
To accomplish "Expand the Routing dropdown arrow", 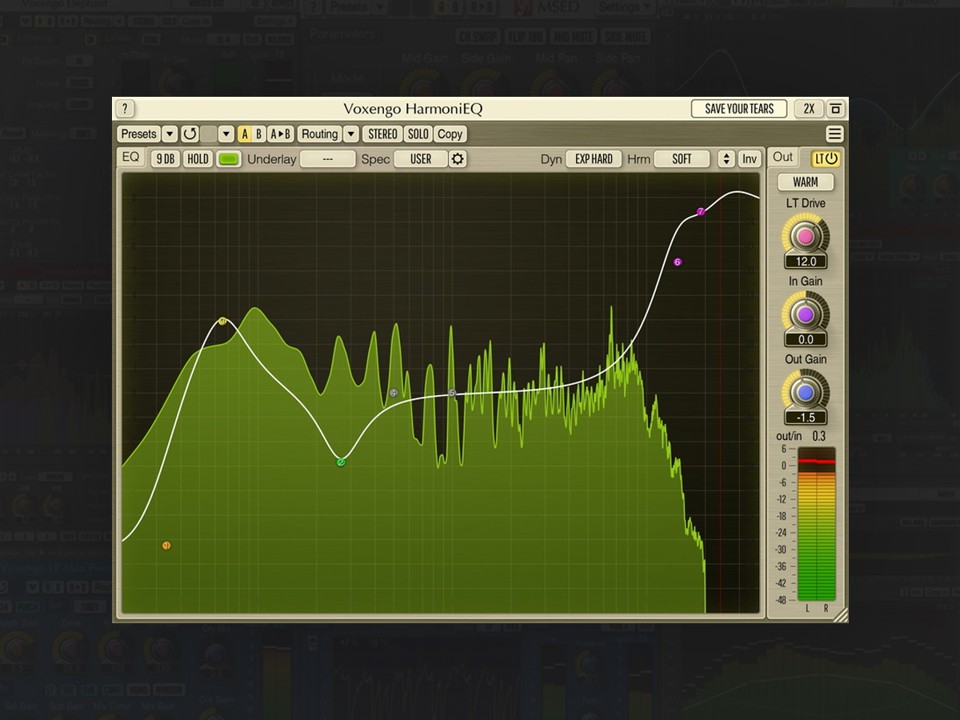I will coord(351,134).
